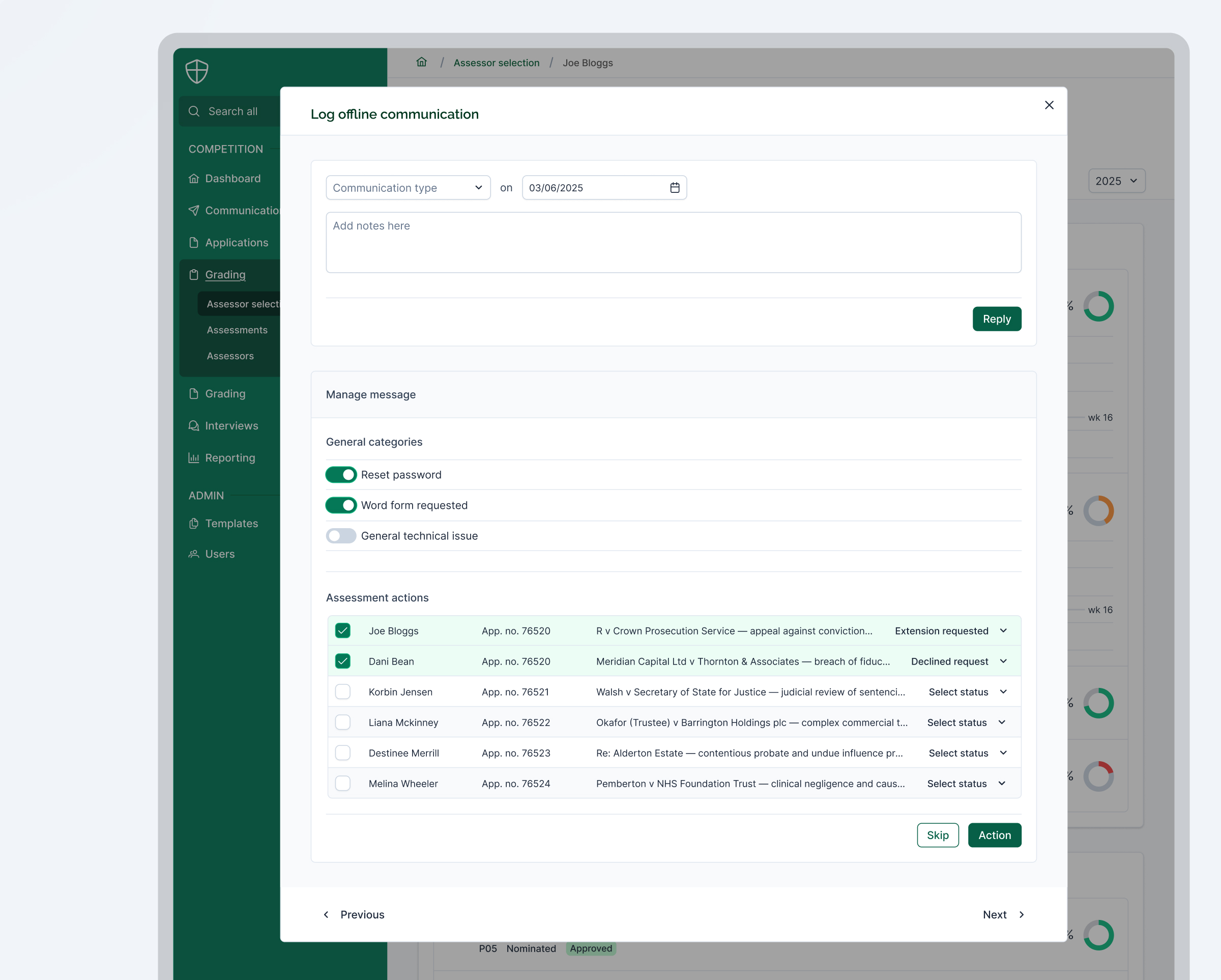The height and width of the screenshot is (980, 1221).
Task: Open the Communication type dropdown
Action: click(x=408, y=188)
